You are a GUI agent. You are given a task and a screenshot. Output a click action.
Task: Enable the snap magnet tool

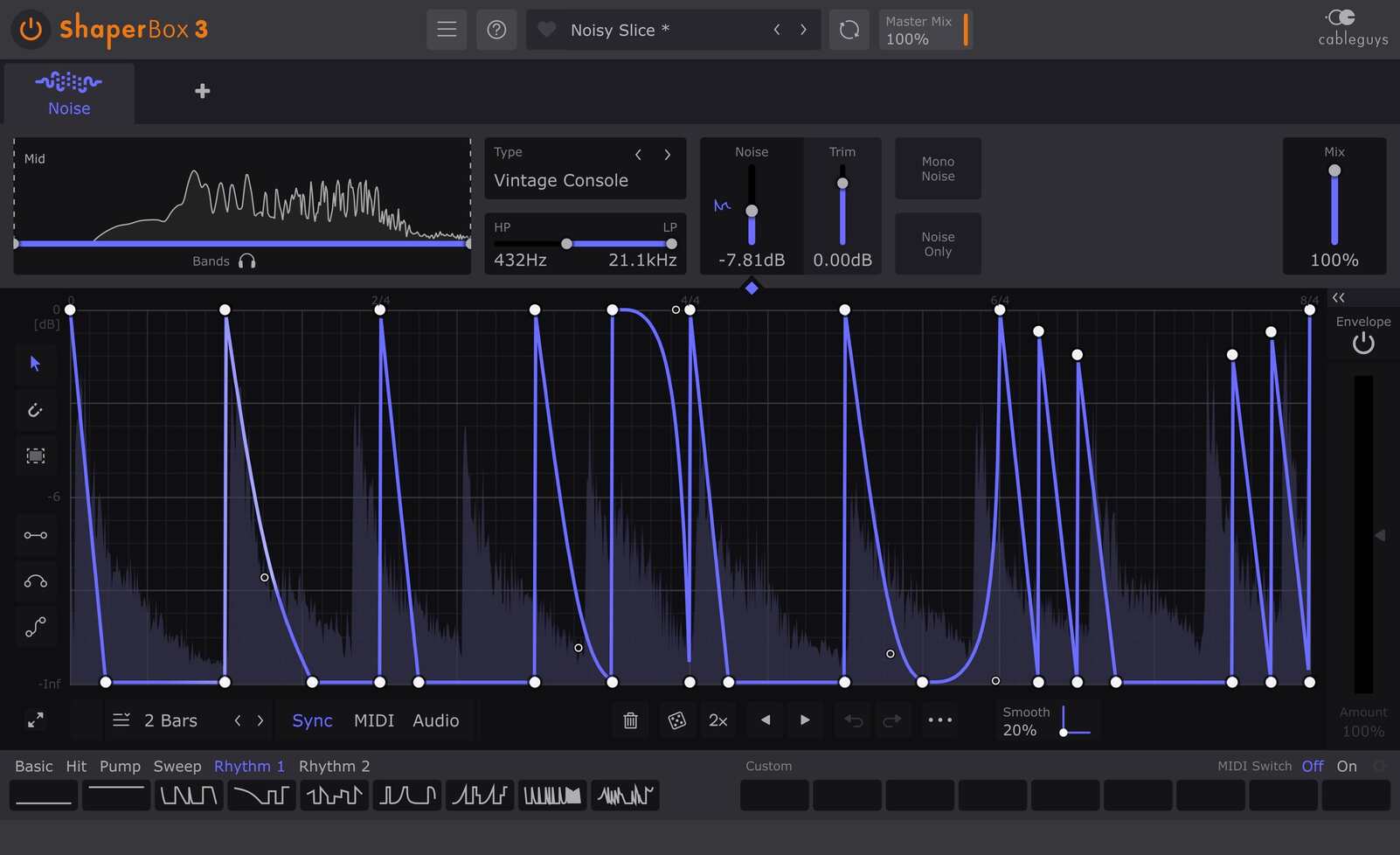pyautogui.click(x=35, y=409)
